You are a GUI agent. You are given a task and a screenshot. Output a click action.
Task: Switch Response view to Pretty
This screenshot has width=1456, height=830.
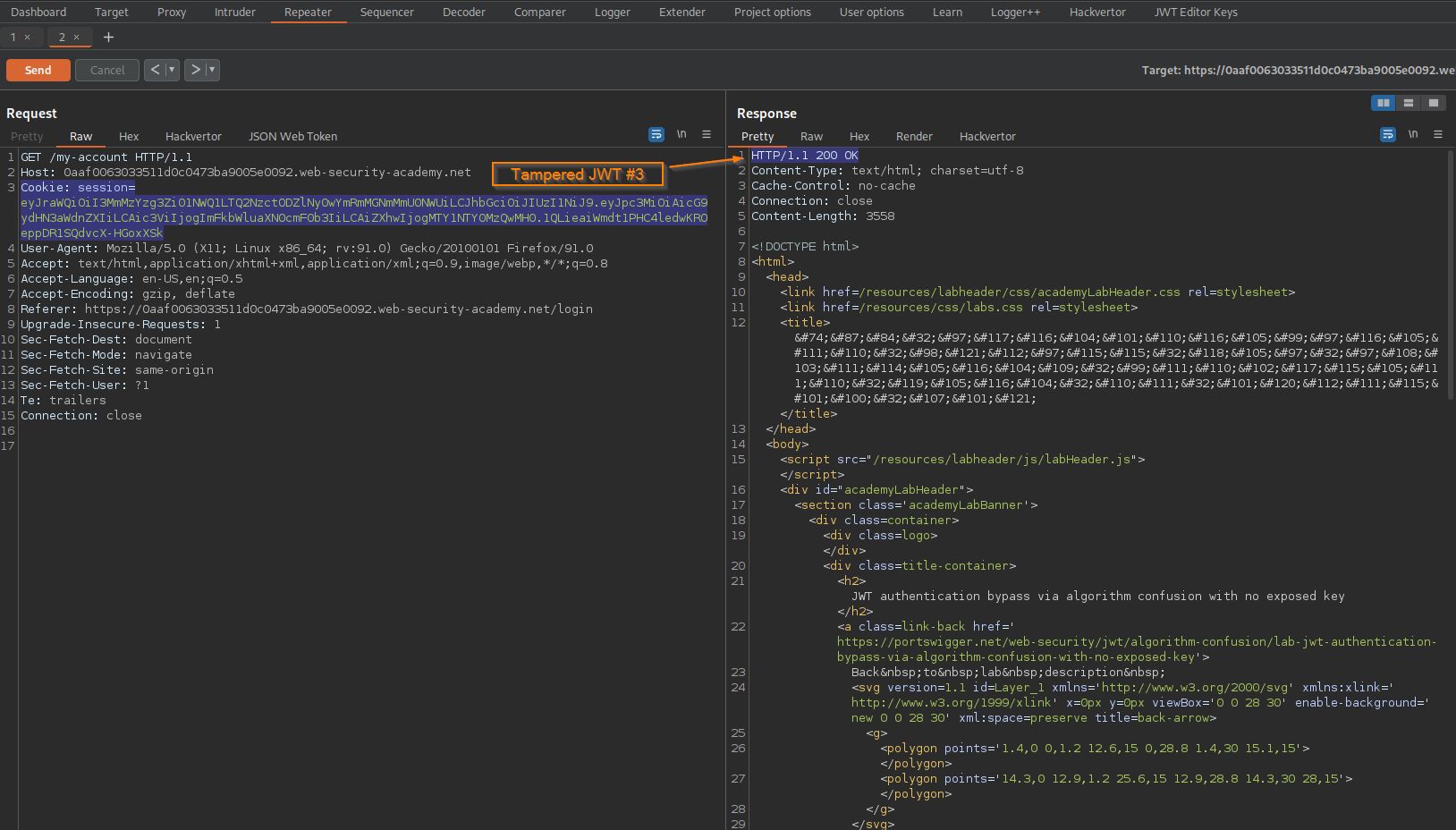pyautogui.click(x=758, y=136)
